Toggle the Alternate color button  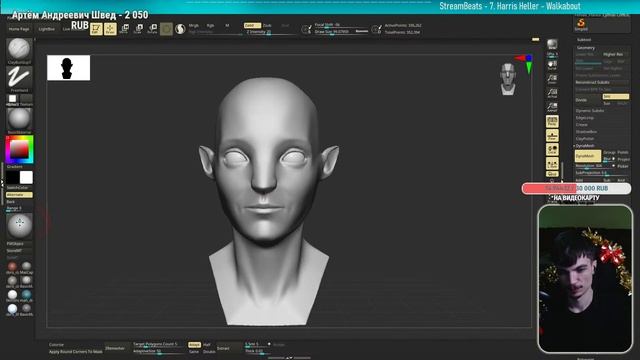click(x=19, y=195)
